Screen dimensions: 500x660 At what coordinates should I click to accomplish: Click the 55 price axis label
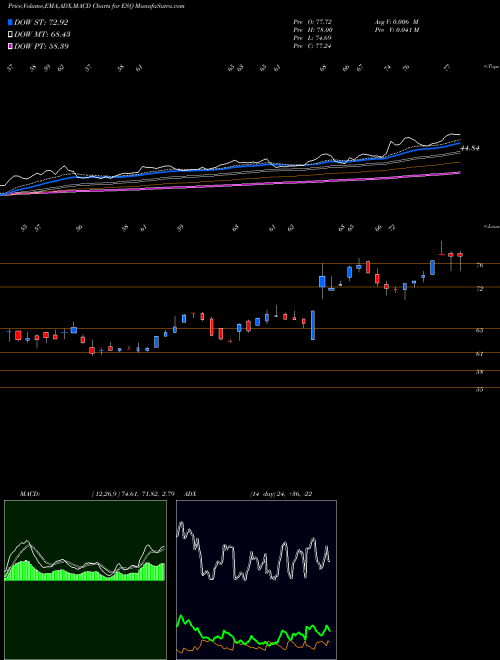(x=479, y=390)
